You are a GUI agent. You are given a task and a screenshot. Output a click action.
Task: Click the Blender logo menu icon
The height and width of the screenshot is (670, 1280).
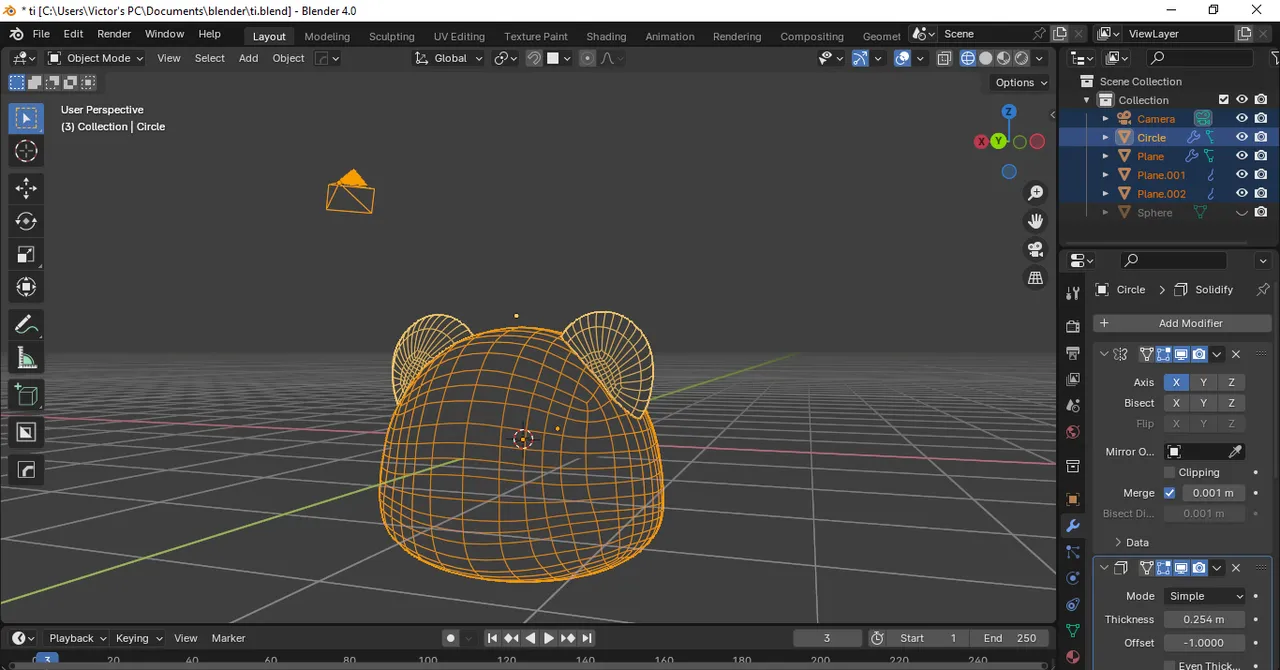point(16,34)
